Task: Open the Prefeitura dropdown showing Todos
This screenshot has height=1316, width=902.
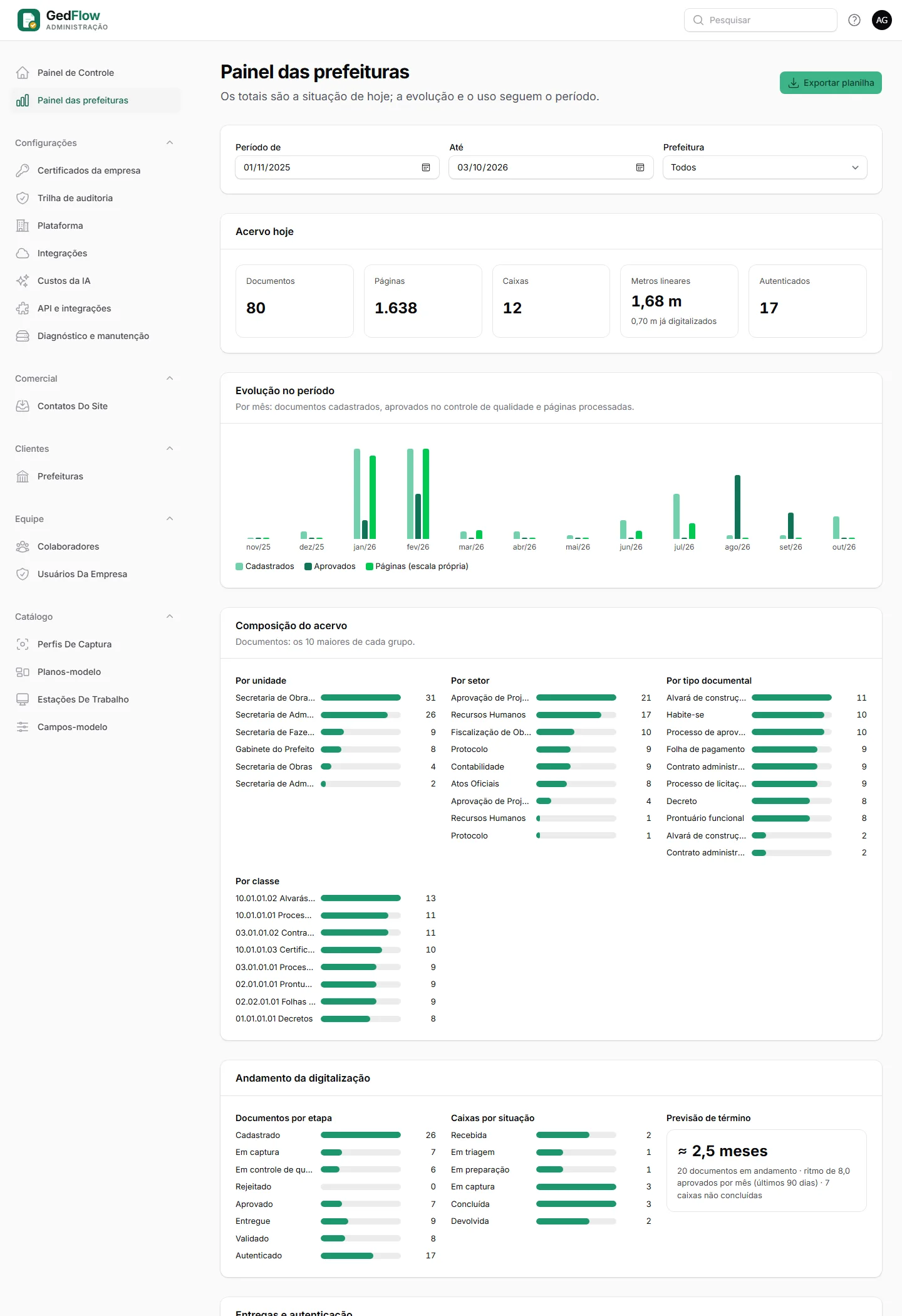Action: pyautogui.click(x=765, y=167)
